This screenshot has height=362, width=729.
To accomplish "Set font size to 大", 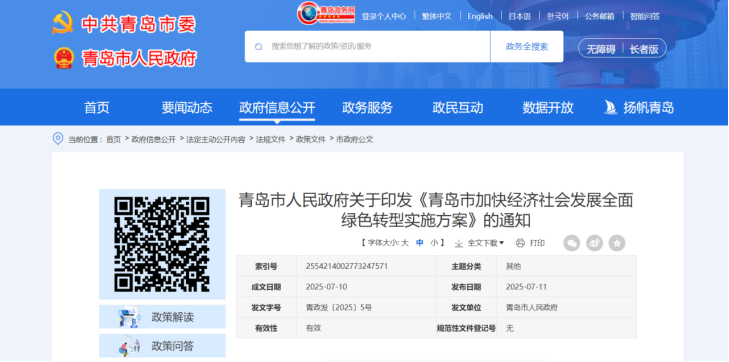I will point(404,243).
